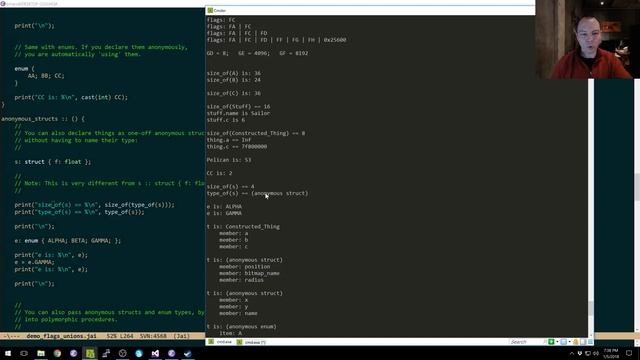
Task: Click 'Pelican is: 53' console output line
Action: point(229,160)
